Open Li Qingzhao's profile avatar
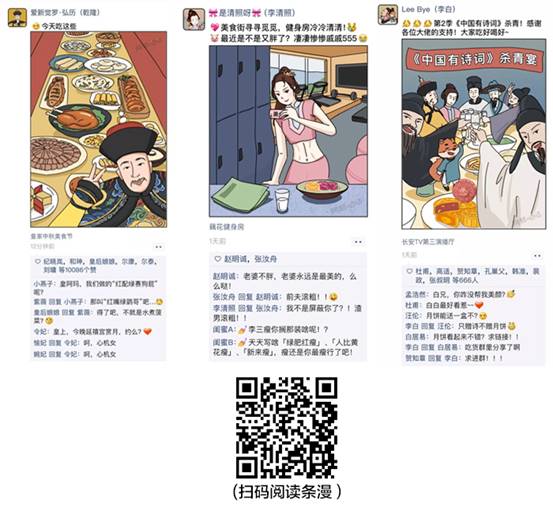 point(194,19)
